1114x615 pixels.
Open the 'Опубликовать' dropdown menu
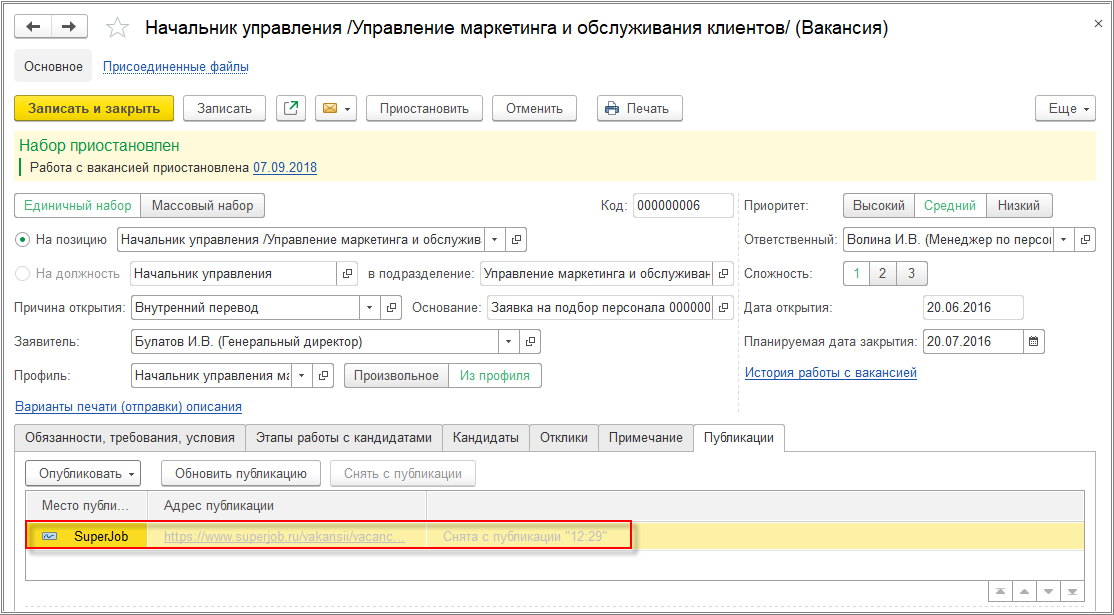tap(84, 473)
